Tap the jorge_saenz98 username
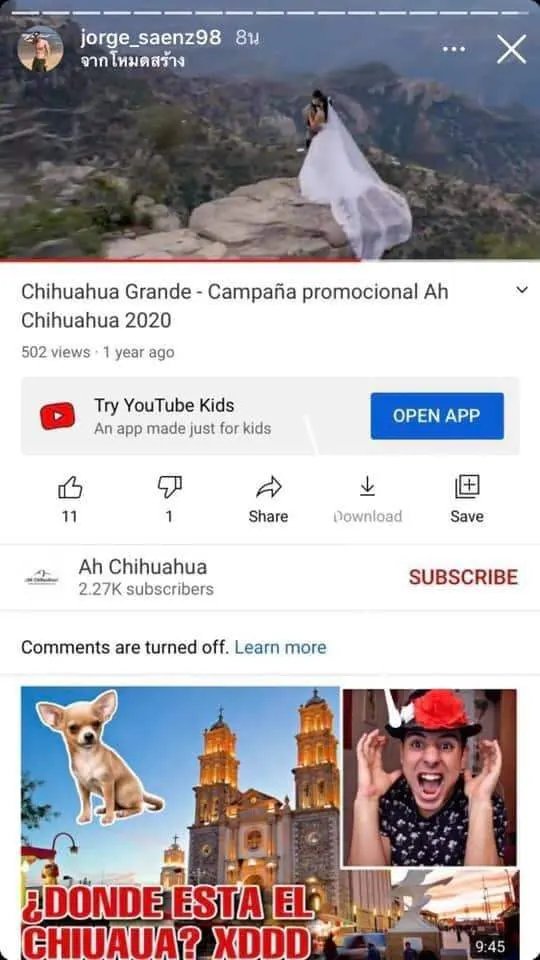Screen dimensions: 540x960 coord(151,38)
